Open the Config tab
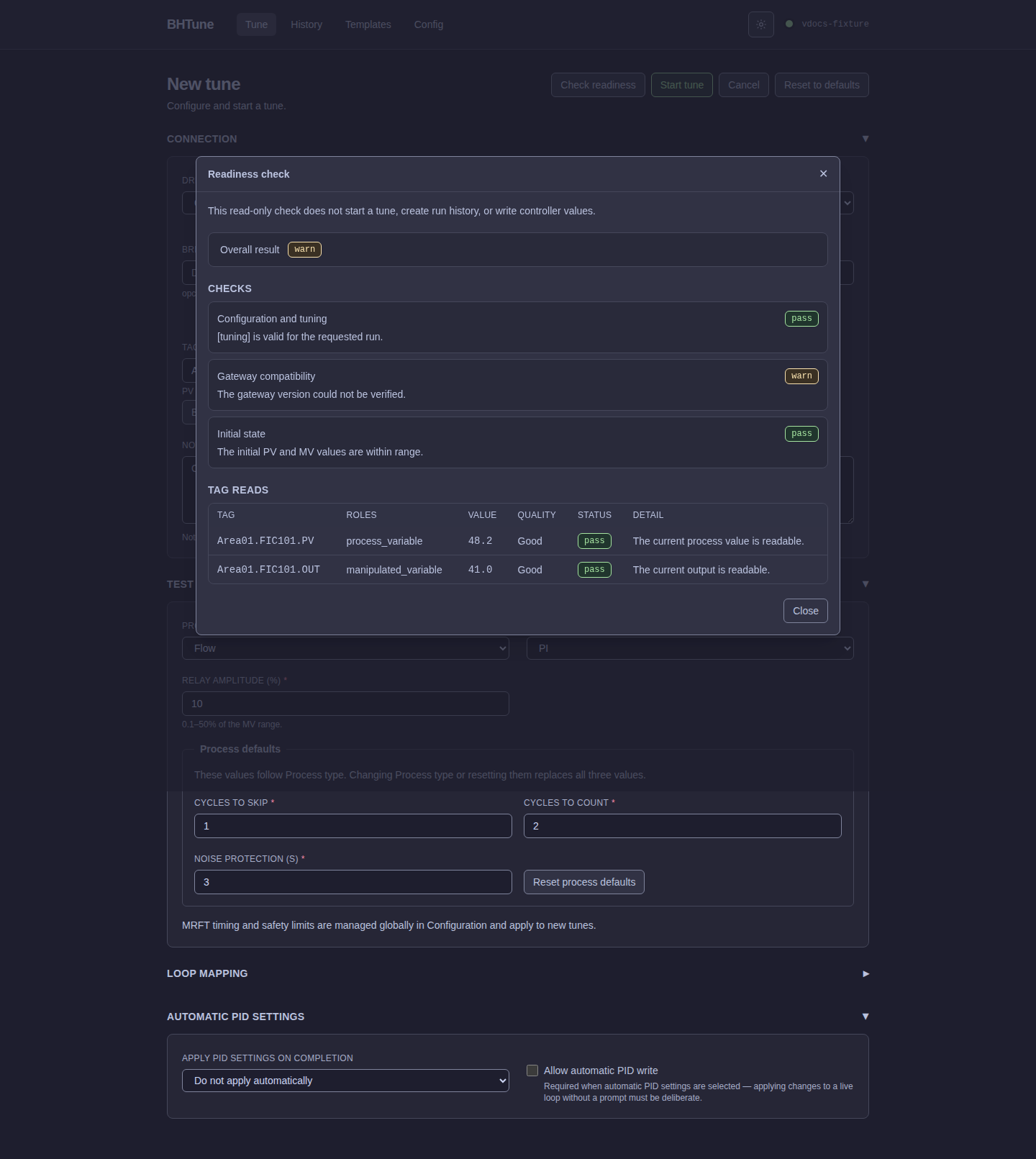Screen dimensions: 1036x1159 429,24
